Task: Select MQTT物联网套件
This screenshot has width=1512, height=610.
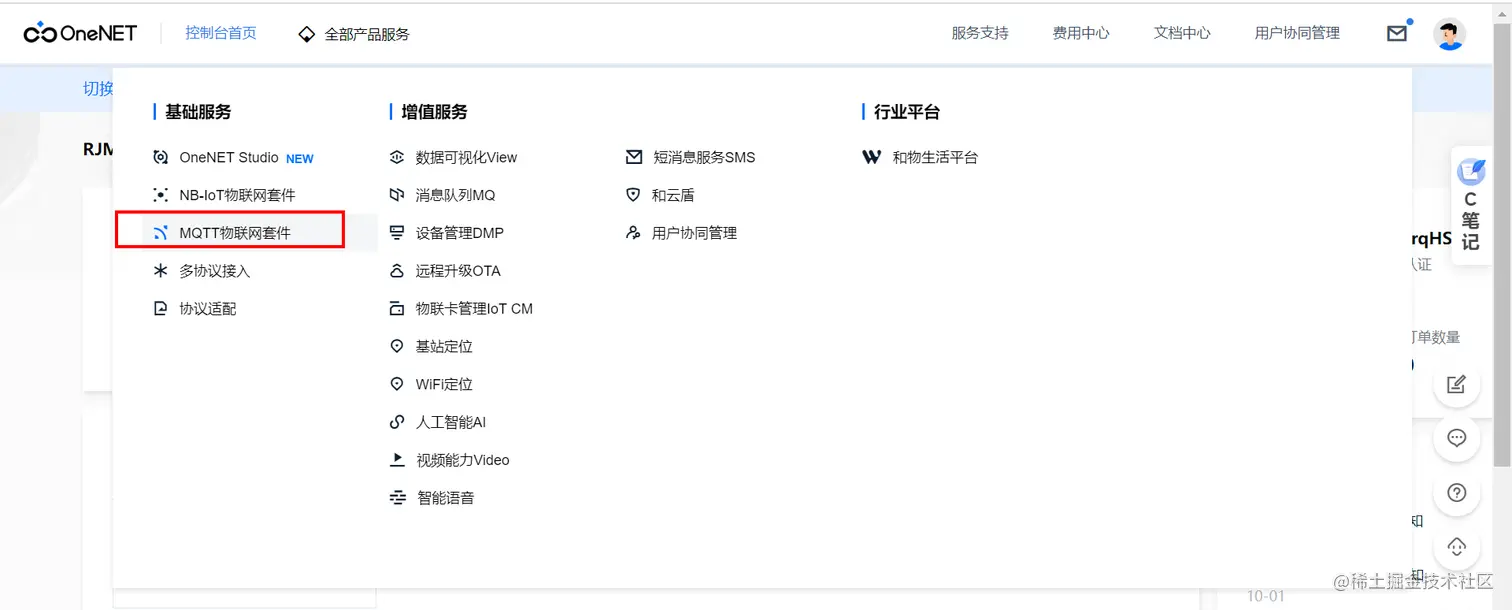Action: coord(235,233)
